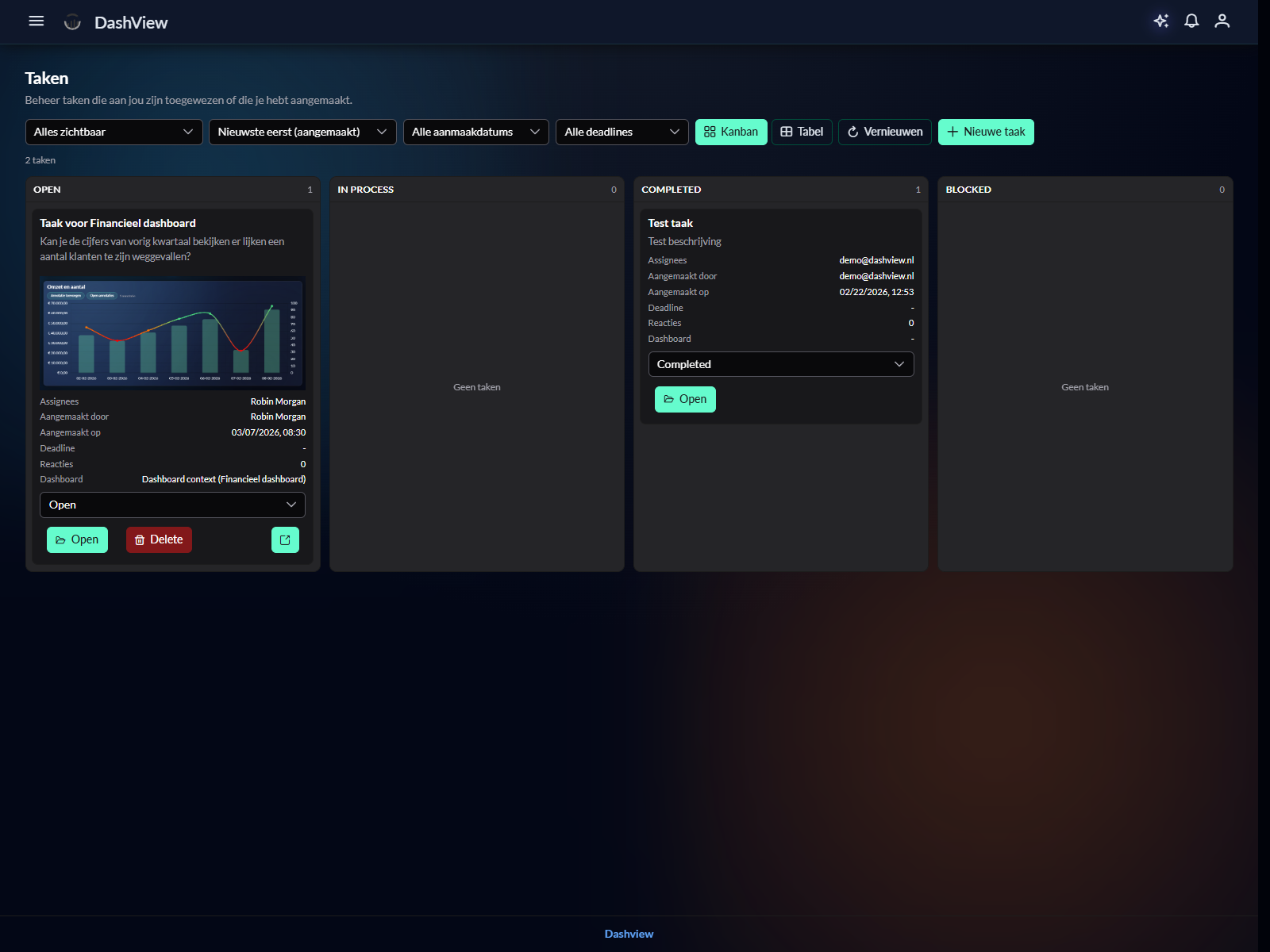Open the AI sparkle assistant
The width and height of the screenshot is (1270, 952).
click(1160, 21)
